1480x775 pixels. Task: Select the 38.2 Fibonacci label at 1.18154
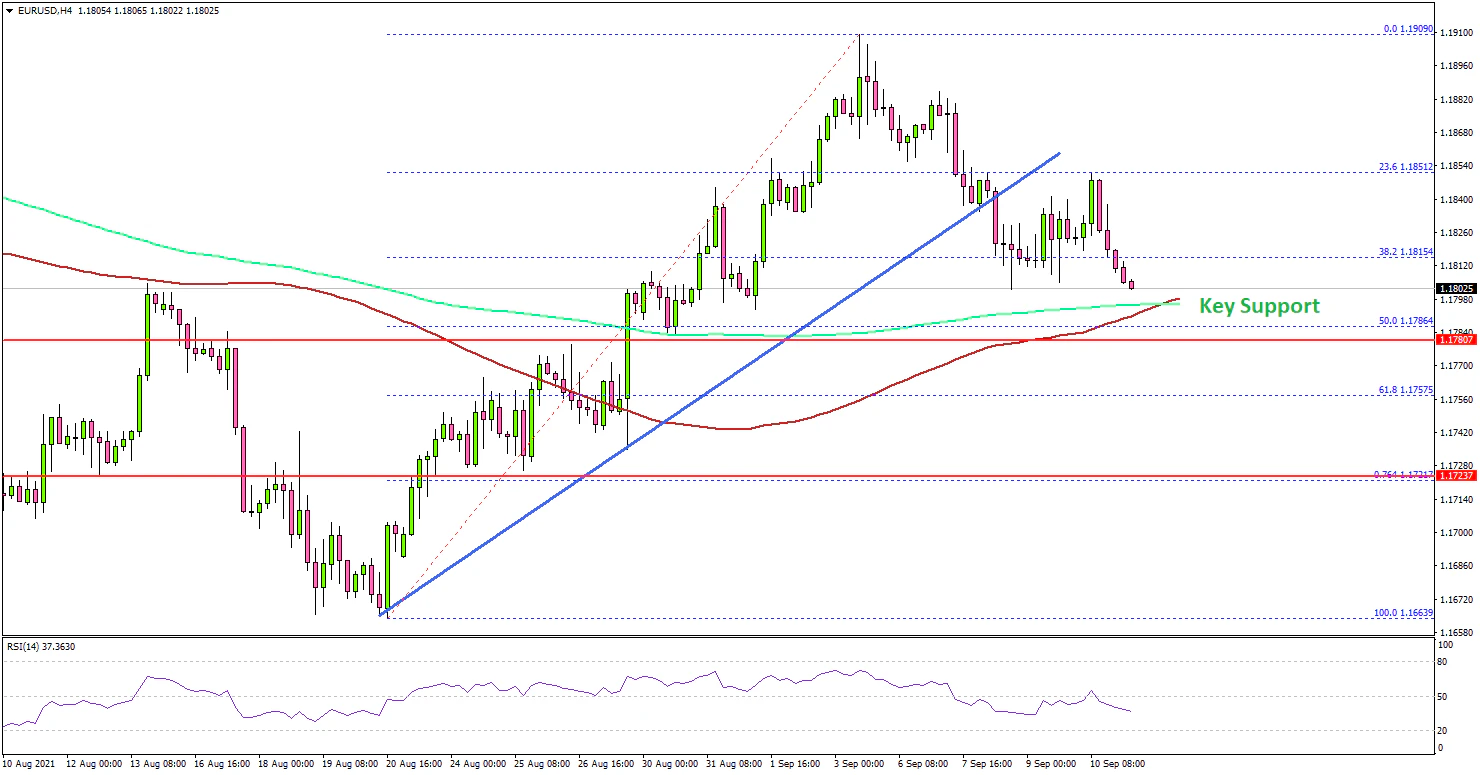point(1407,252)
